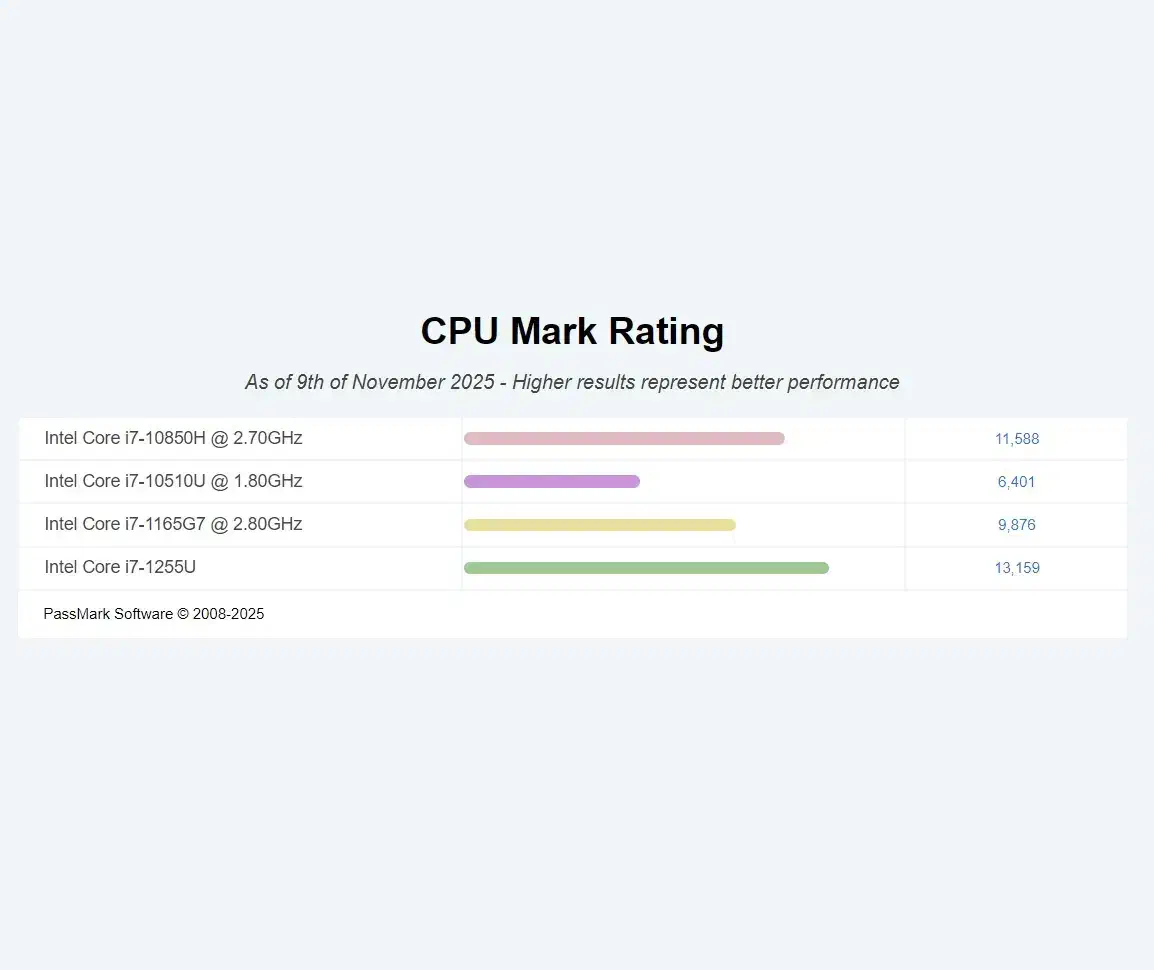1154x970 pixels.
Task: Click the 2008-2025 copyright years
Action: 229,614
